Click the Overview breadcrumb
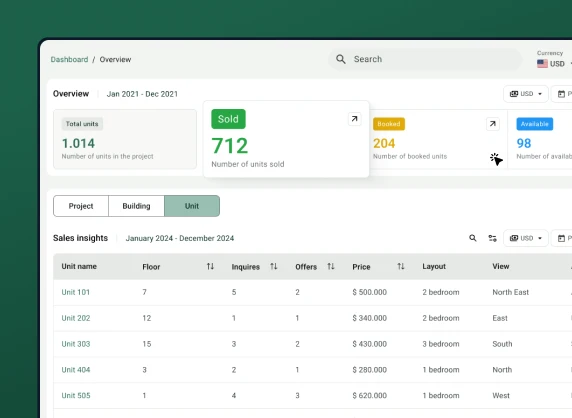 coord(115,59)
